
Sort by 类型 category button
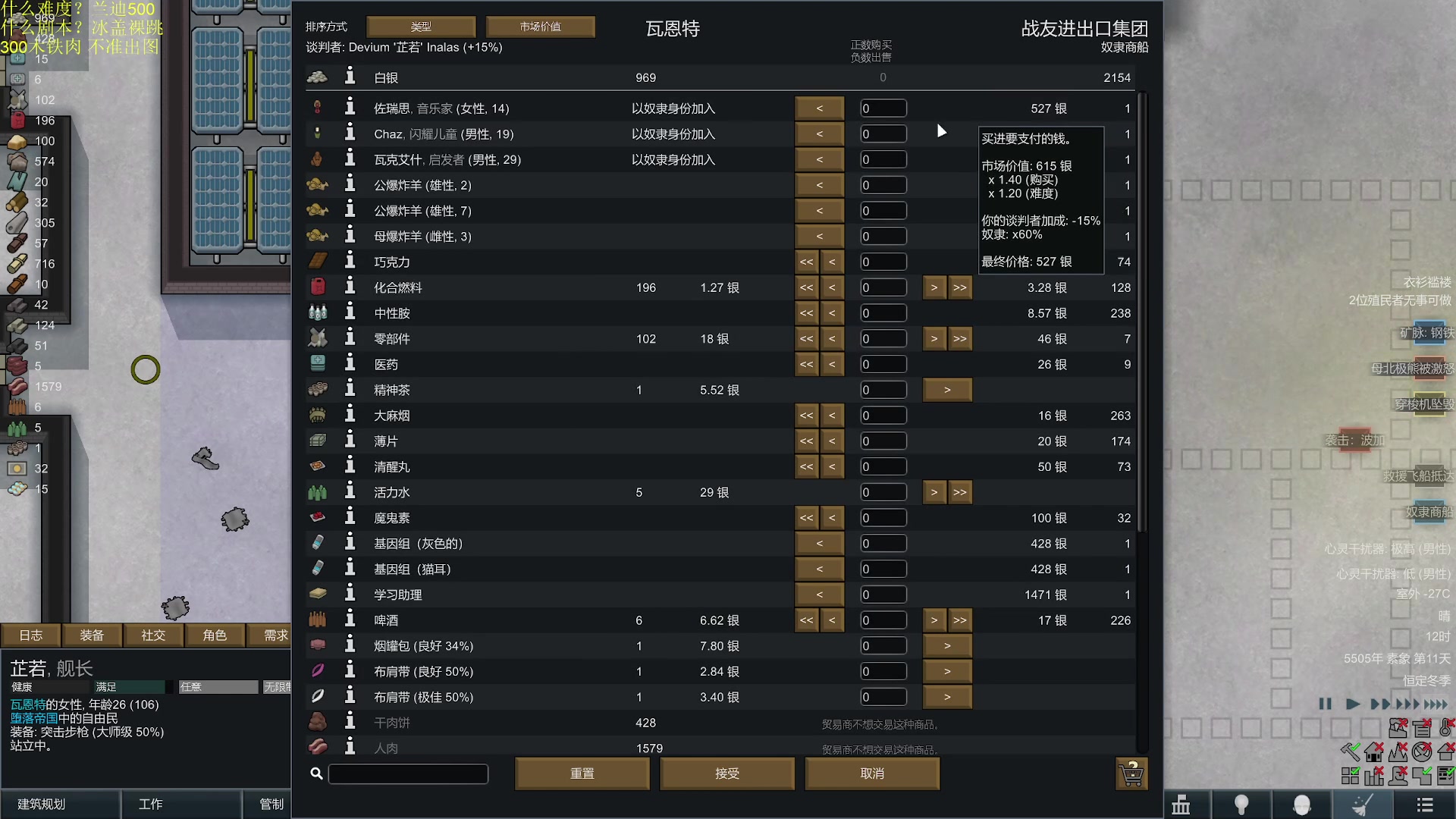click(x=421, y=27)
